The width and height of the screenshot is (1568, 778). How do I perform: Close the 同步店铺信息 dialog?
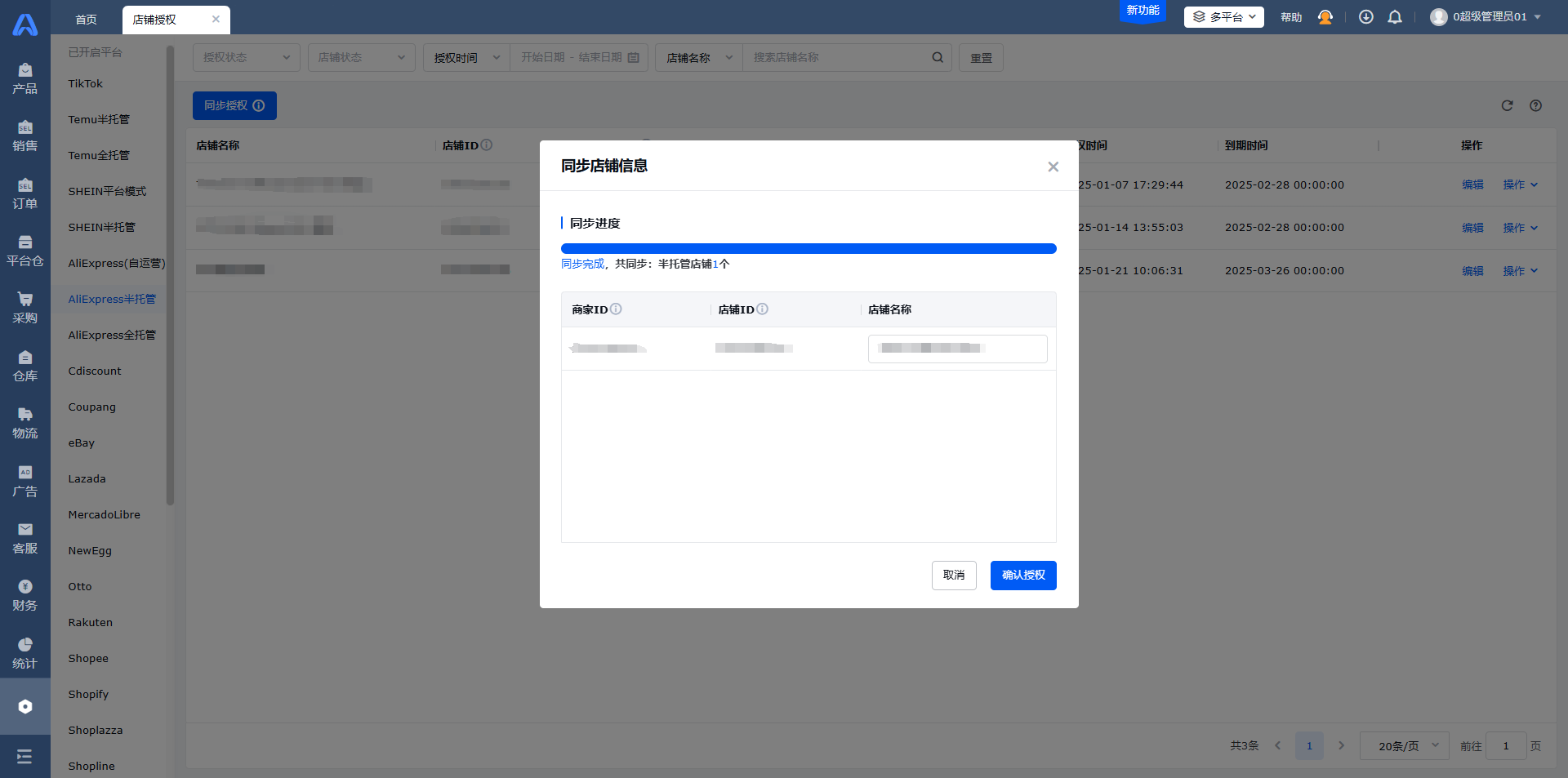(1053, 167)
